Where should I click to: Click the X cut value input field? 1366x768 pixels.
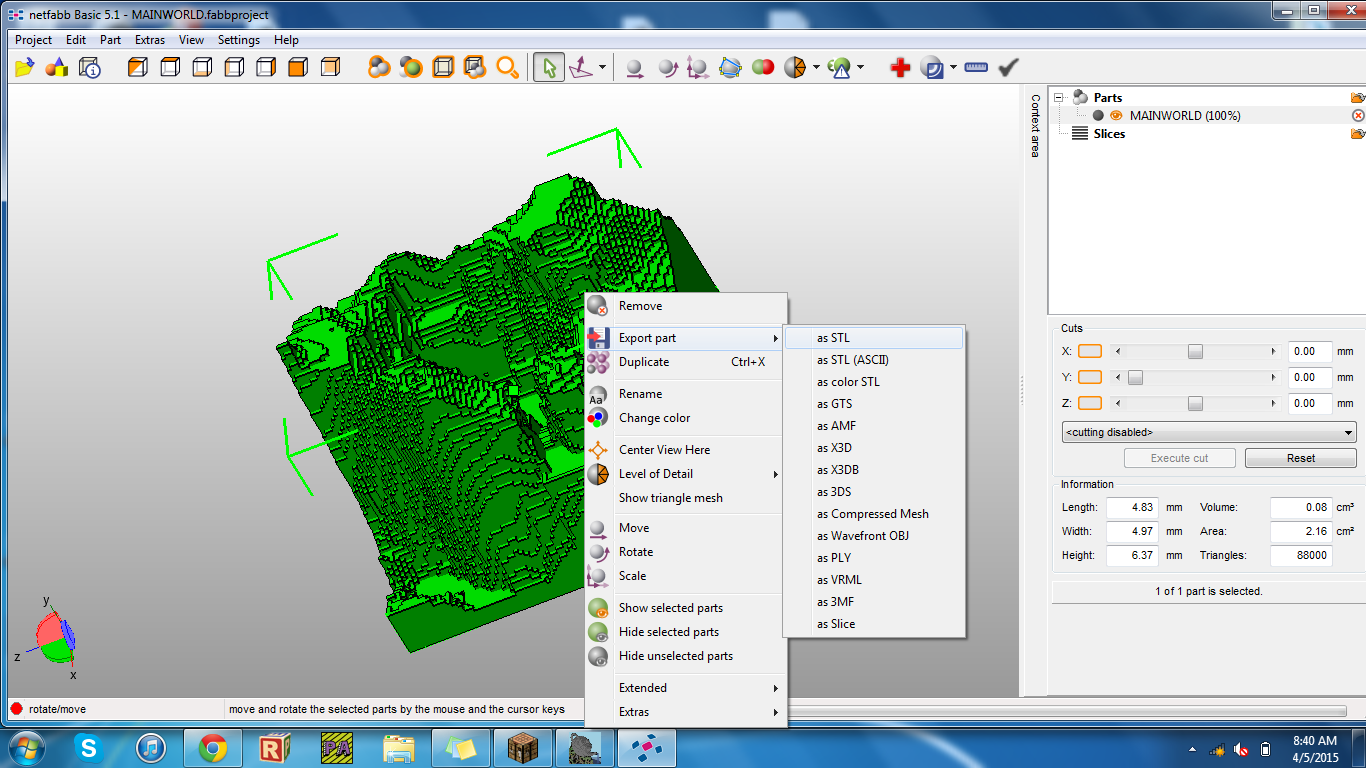click(x=1309, y=352)
